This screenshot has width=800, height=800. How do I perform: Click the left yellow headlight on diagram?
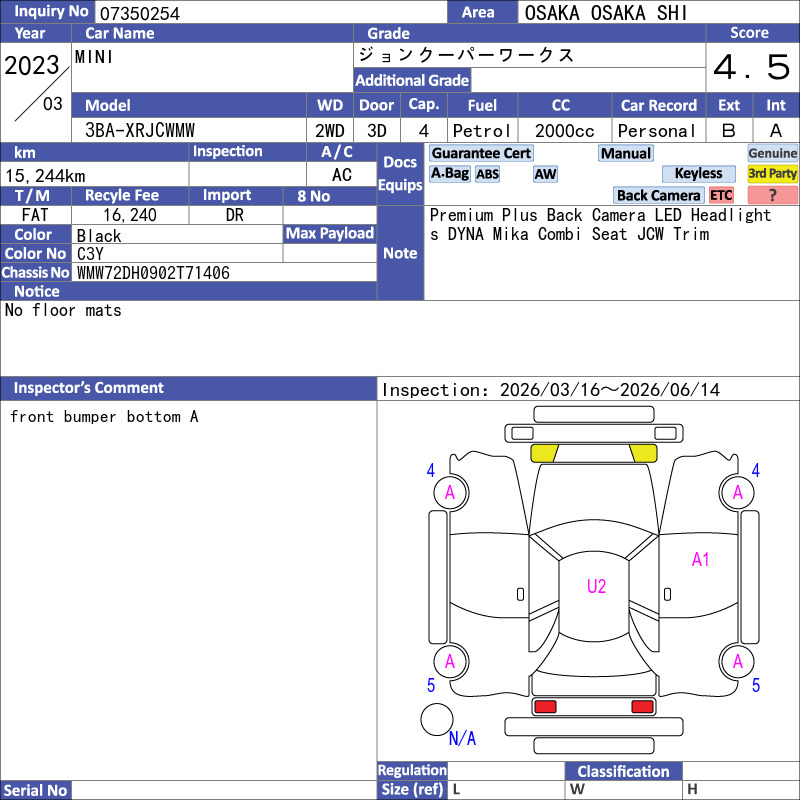coord(544,453)
